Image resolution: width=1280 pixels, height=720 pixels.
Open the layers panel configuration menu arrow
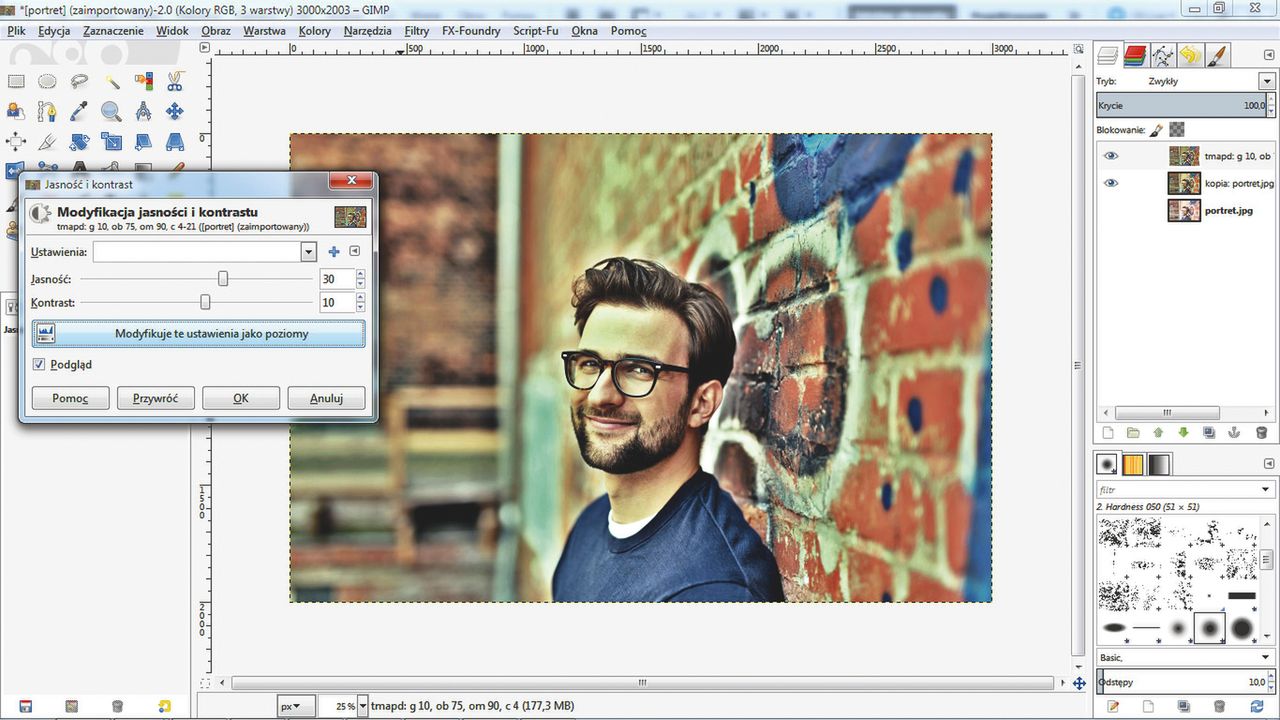tap(1268, 54)
